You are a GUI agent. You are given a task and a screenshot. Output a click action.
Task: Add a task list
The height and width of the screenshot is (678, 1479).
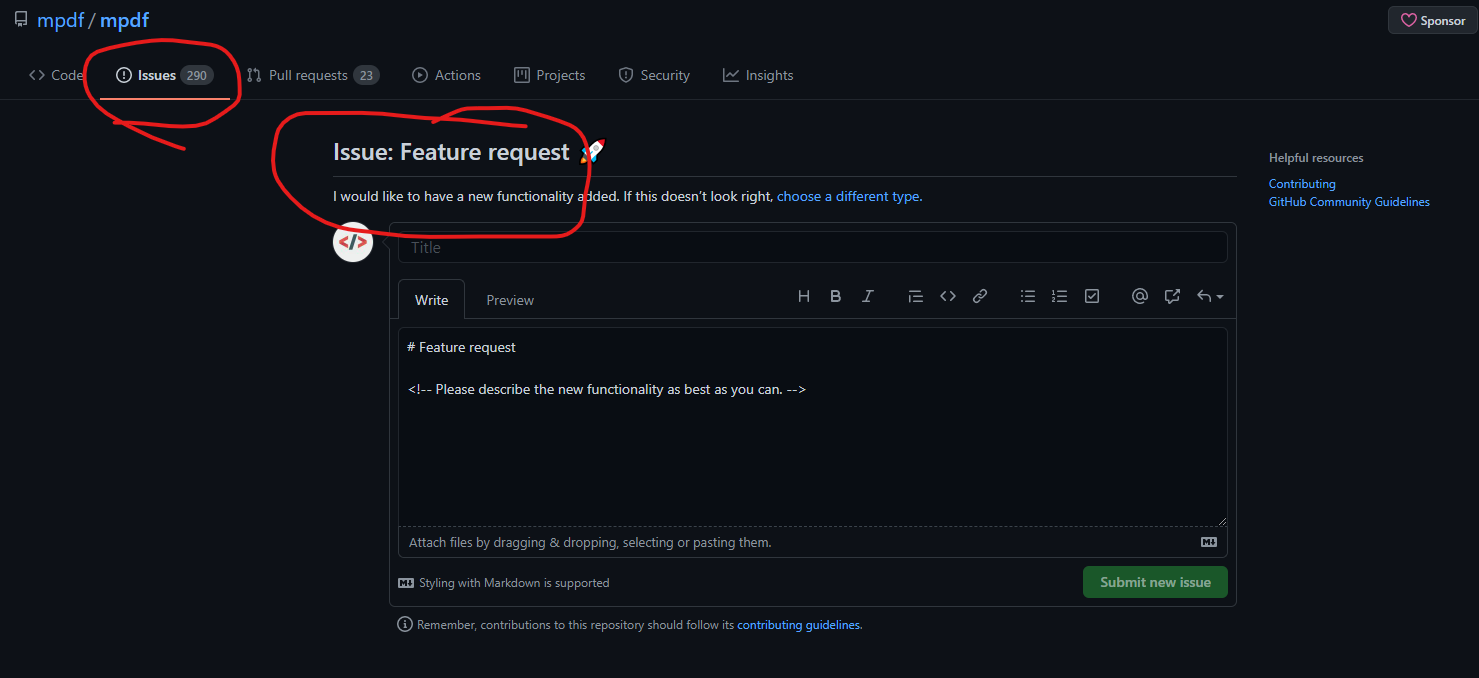click(1091, 296)
